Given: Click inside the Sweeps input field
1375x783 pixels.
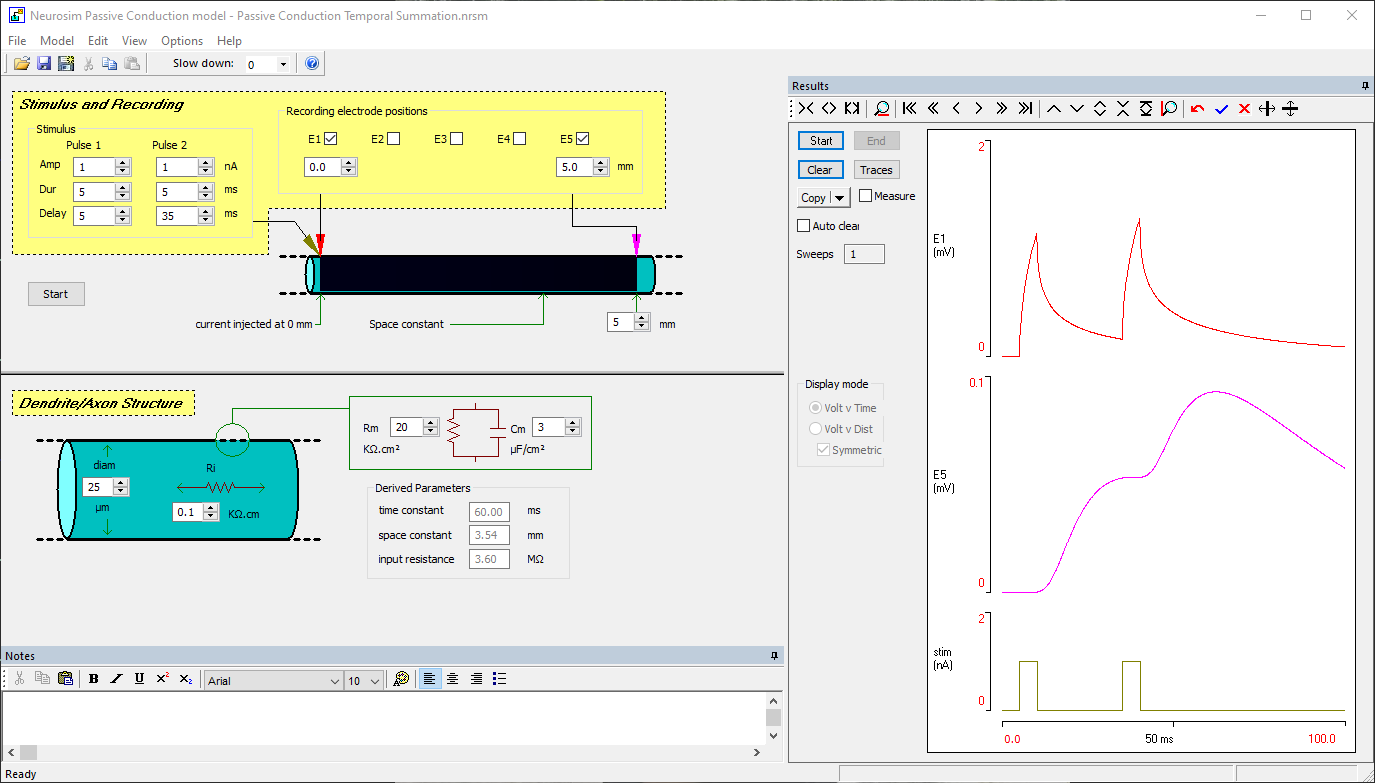Looking at the screenshot, I should tap(864, 254).
